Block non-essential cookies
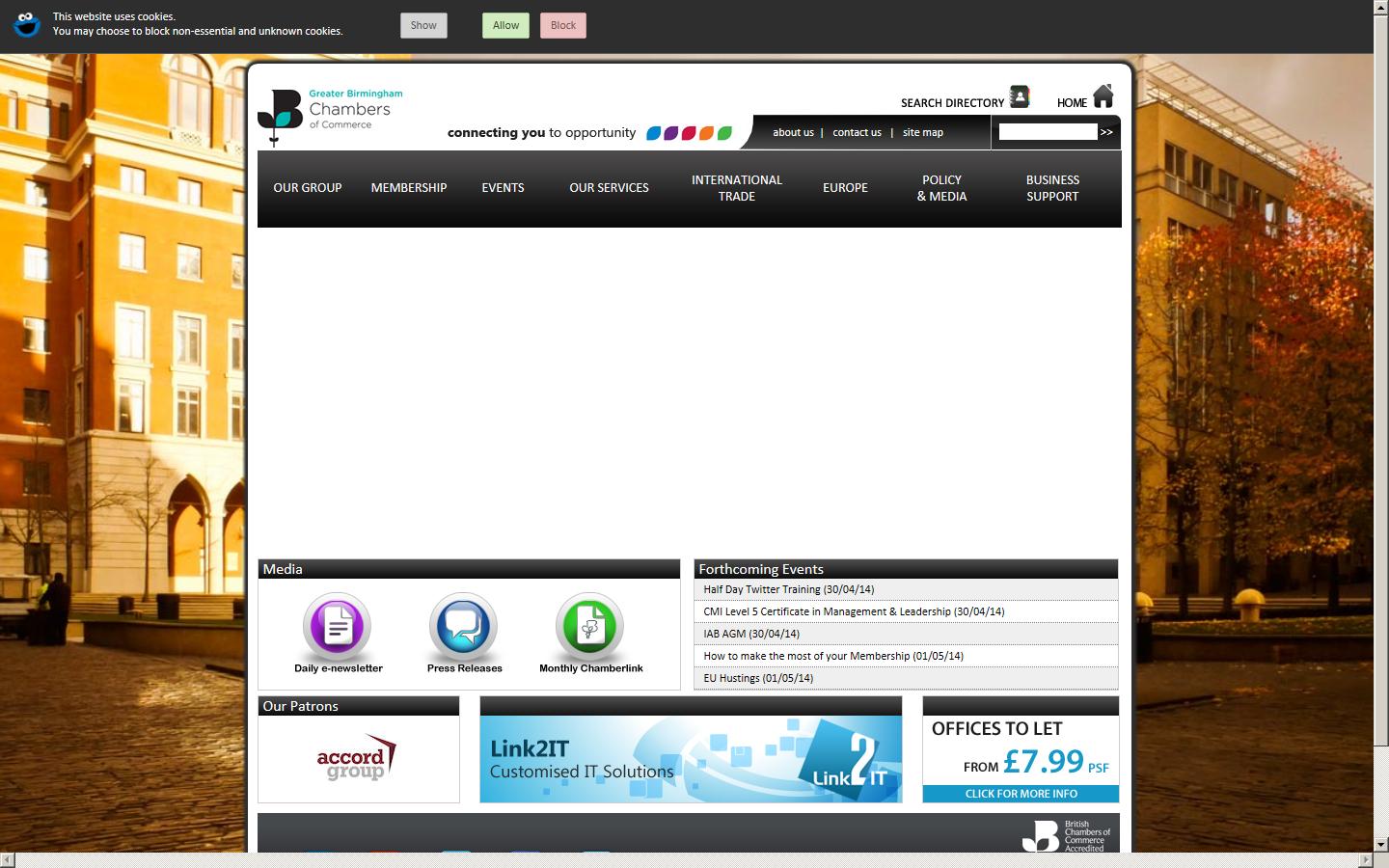This screenshot has width=1389, height=868. click(562, 25)
